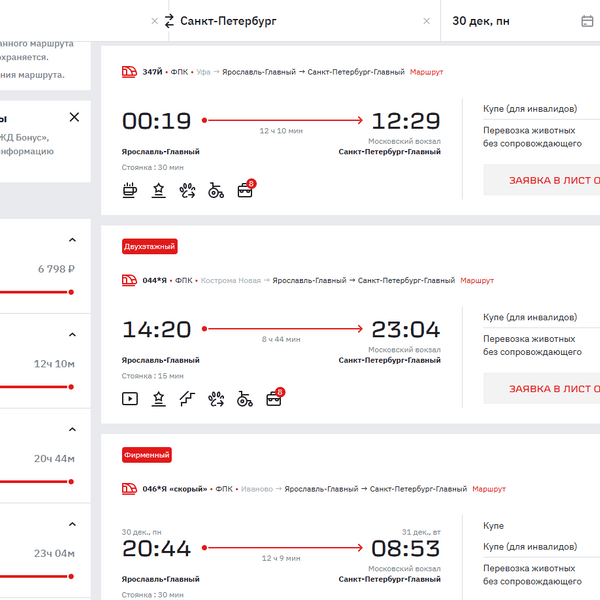This screenshot has height=600, width=600.
Task: Collapse the filter showing 20ч 44м
Action: coord(72,429)
